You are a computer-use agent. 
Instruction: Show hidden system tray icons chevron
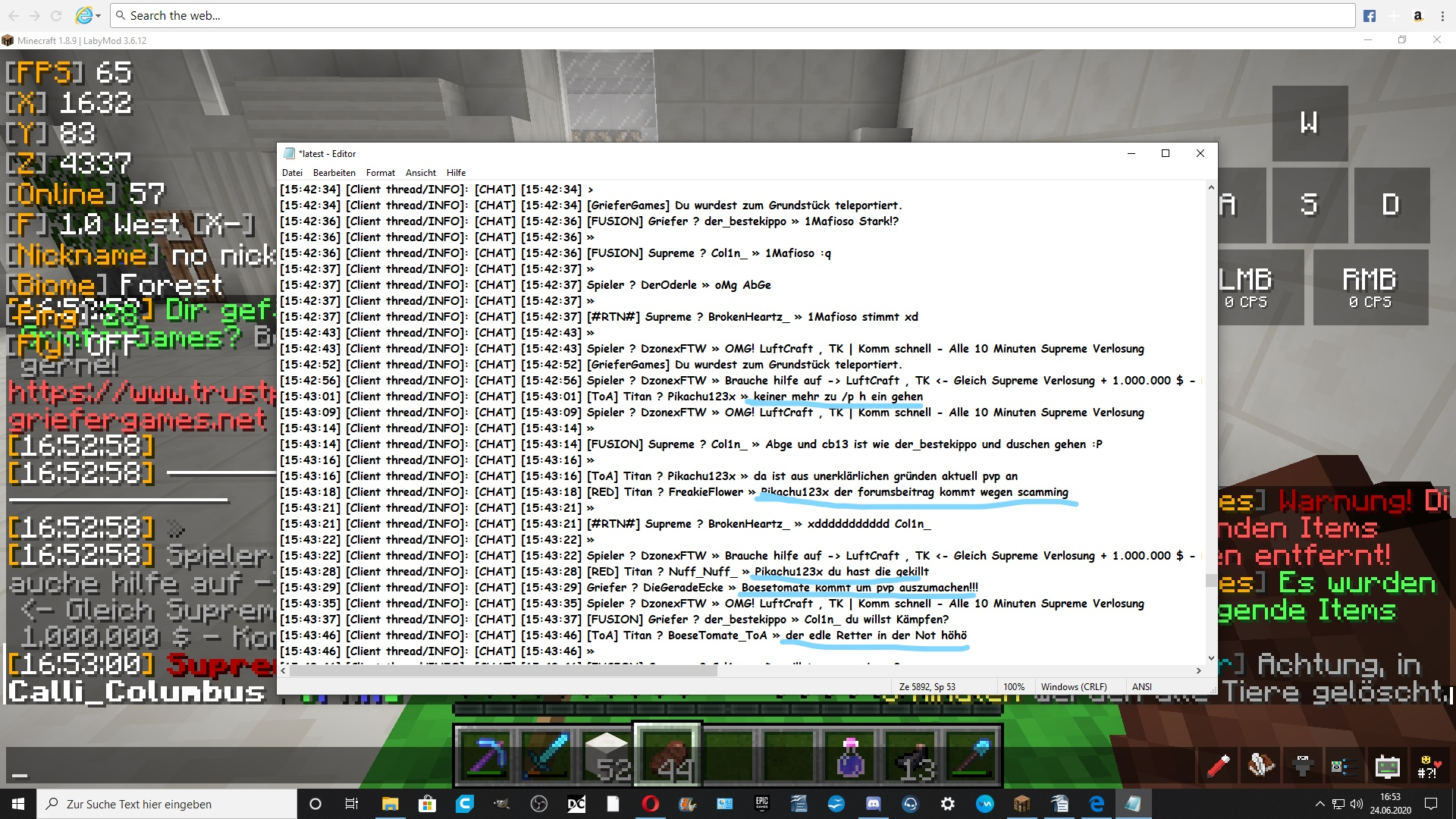tap(1319, 804)
